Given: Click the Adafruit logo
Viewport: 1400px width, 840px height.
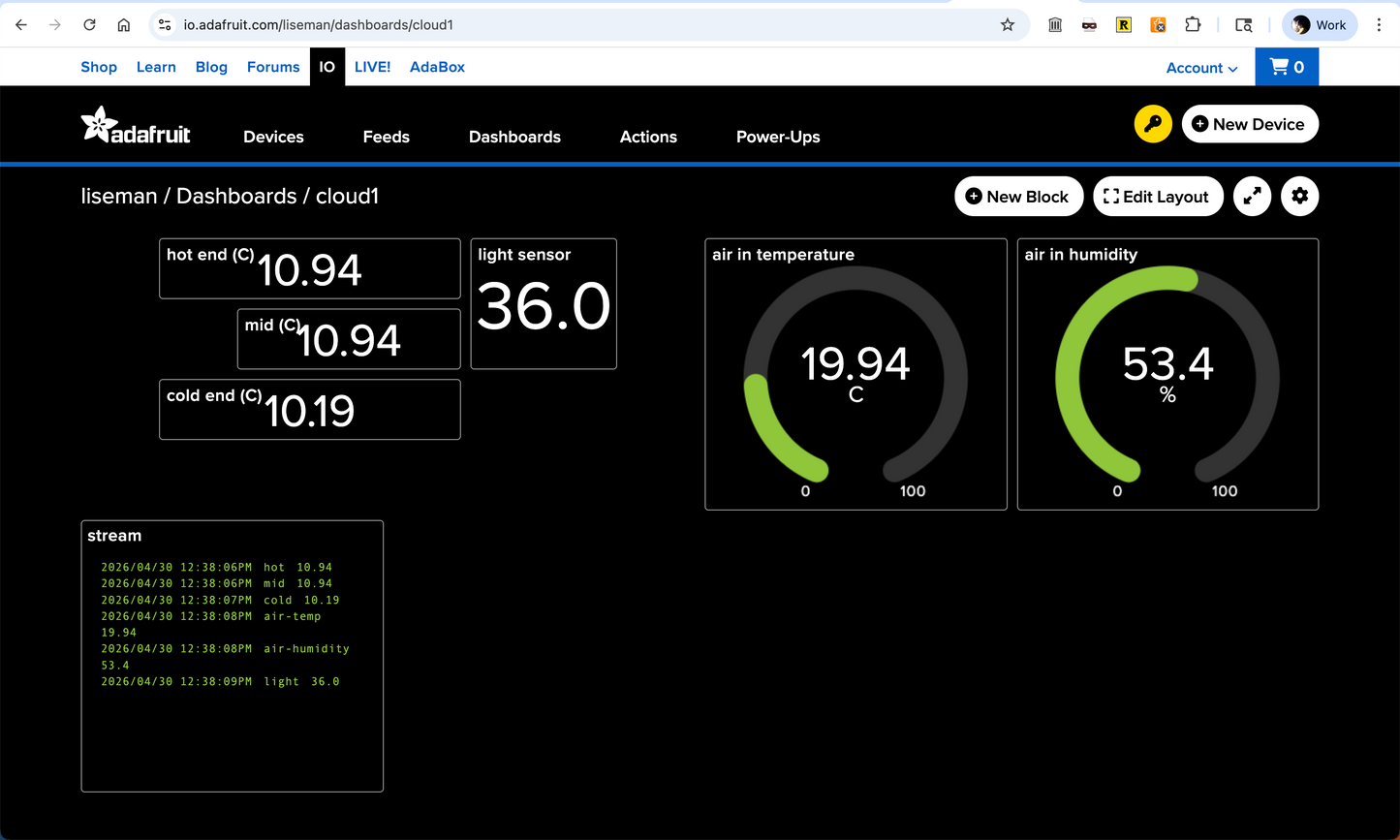Looking at the screenshot, I should click(136, 126).
